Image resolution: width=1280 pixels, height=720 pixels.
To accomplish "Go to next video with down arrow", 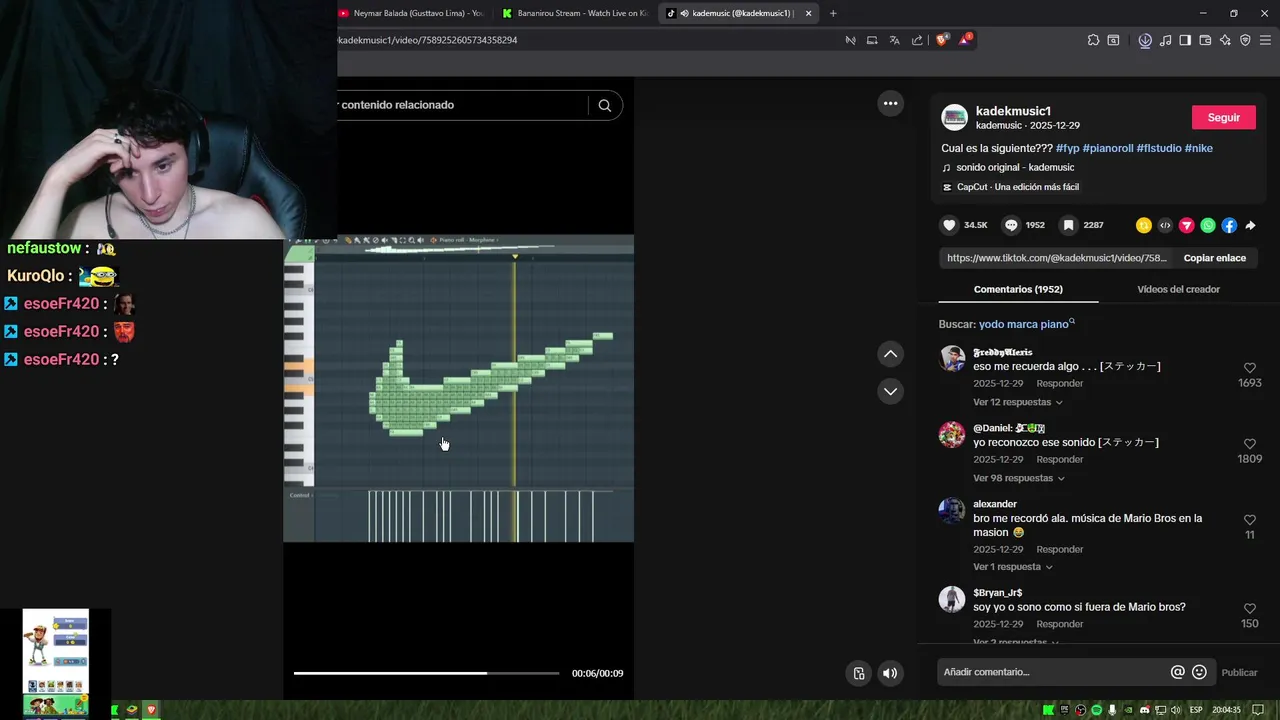I will click(890, 391).
